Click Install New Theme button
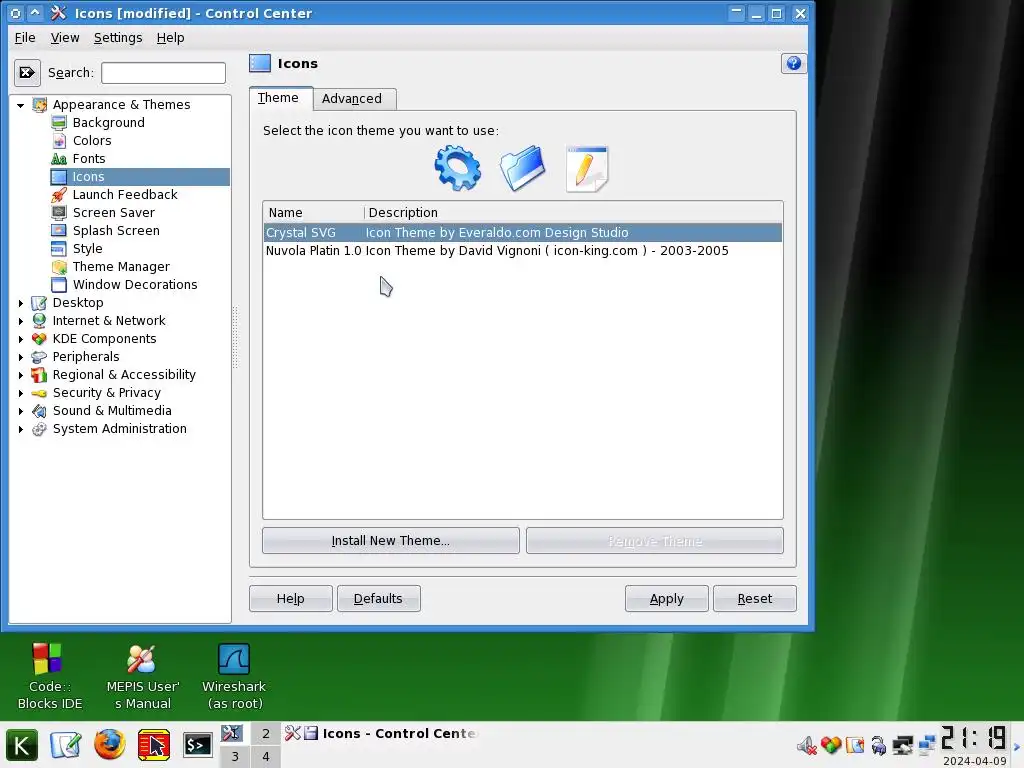Image resolution: width=1024 pixels, height=768 pixels. 391,541
